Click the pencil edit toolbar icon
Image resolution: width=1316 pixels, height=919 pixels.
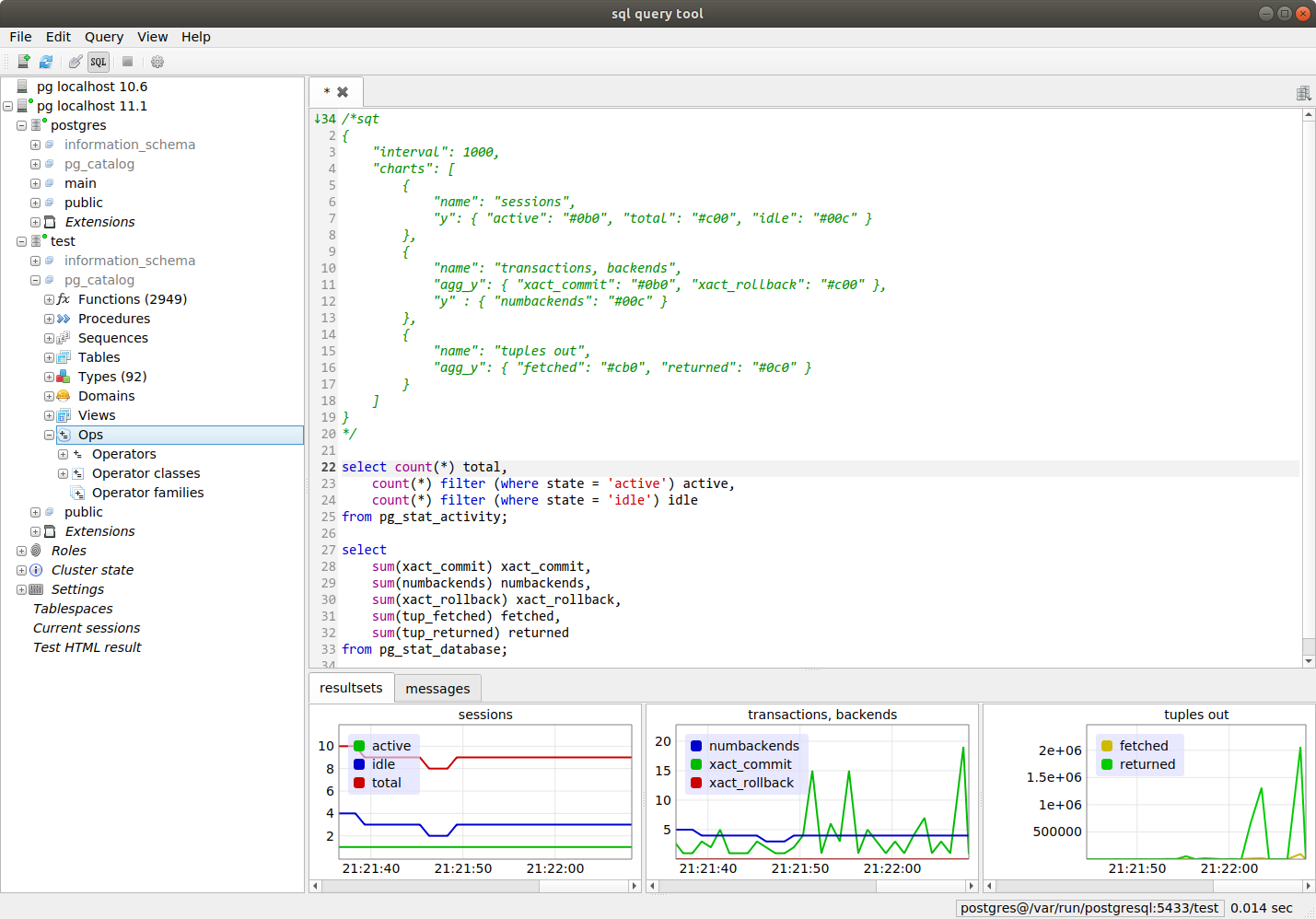pos(76,62)
